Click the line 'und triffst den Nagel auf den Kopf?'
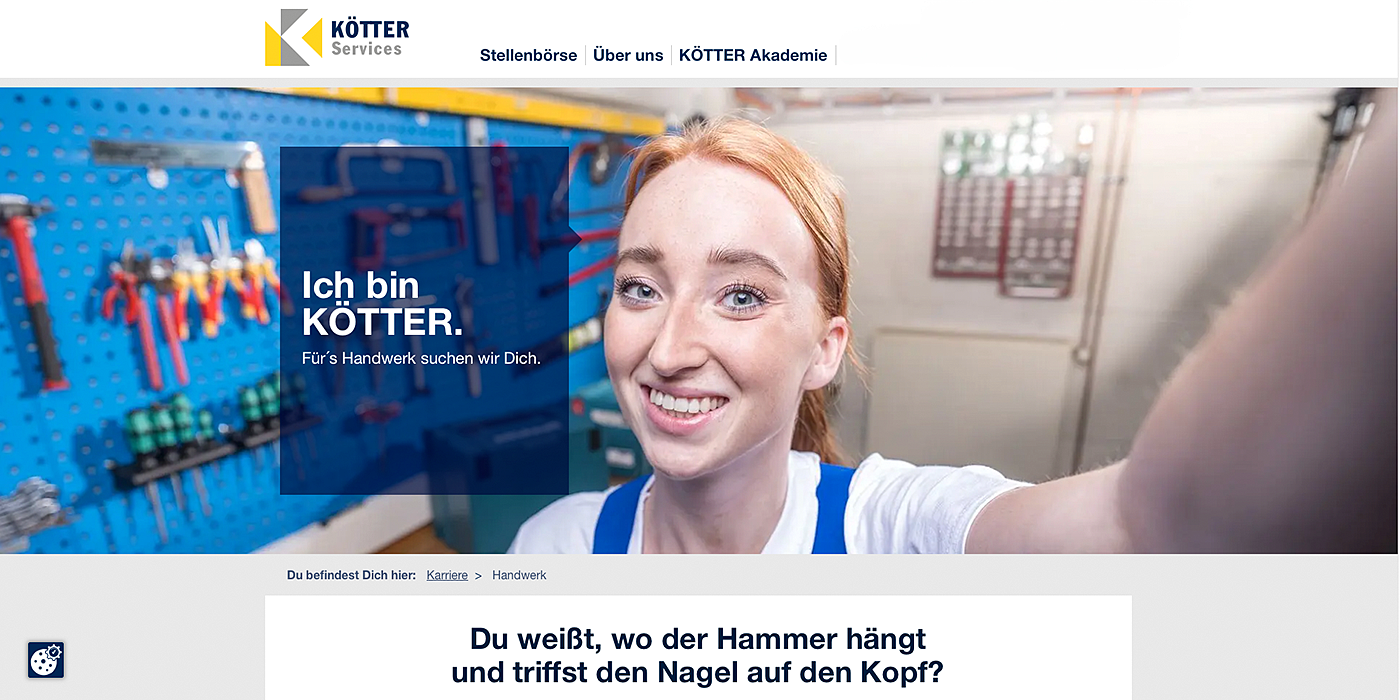Screen dimensions: 1400x700 [698, 672]
